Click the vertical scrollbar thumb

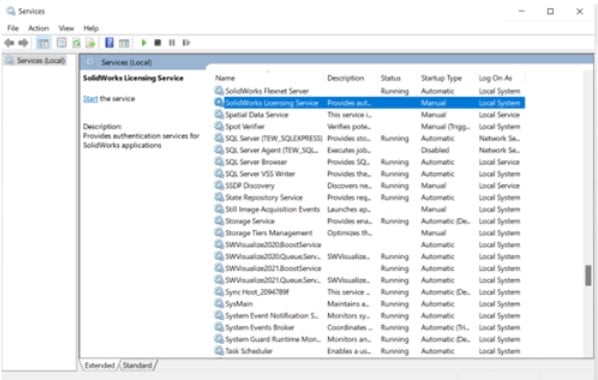588,275
